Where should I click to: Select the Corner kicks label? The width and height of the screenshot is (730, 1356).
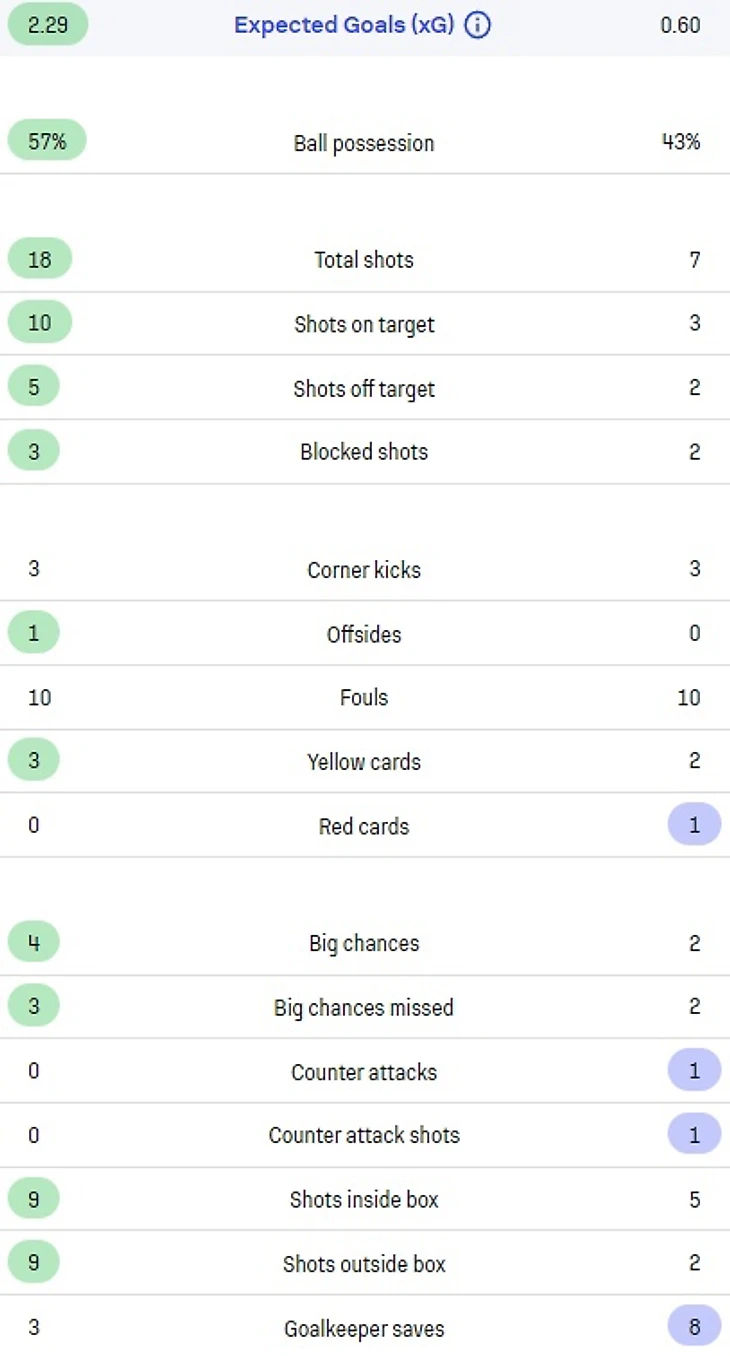364,570
